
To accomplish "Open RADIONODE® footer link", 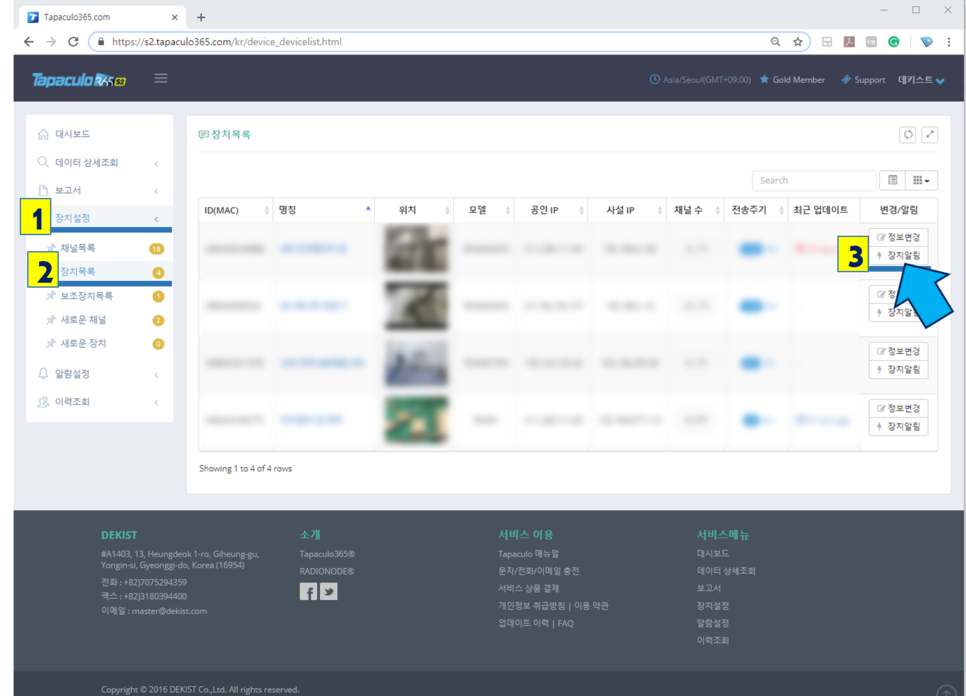I will (x=327, y=571).
